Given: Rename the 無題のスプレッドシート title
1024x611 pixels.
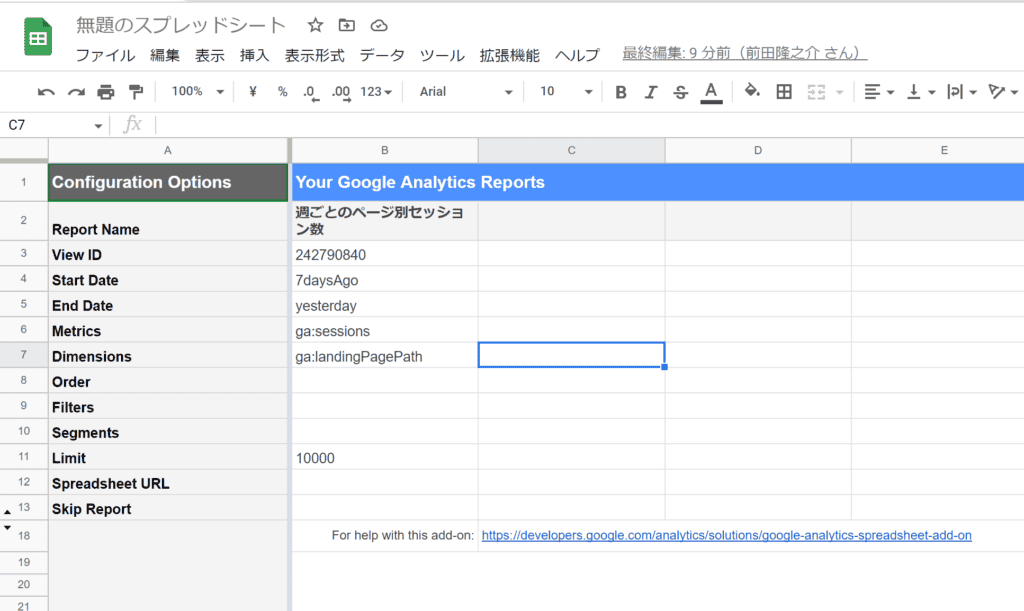Looking at the screenshot, I should pos(181,25).
